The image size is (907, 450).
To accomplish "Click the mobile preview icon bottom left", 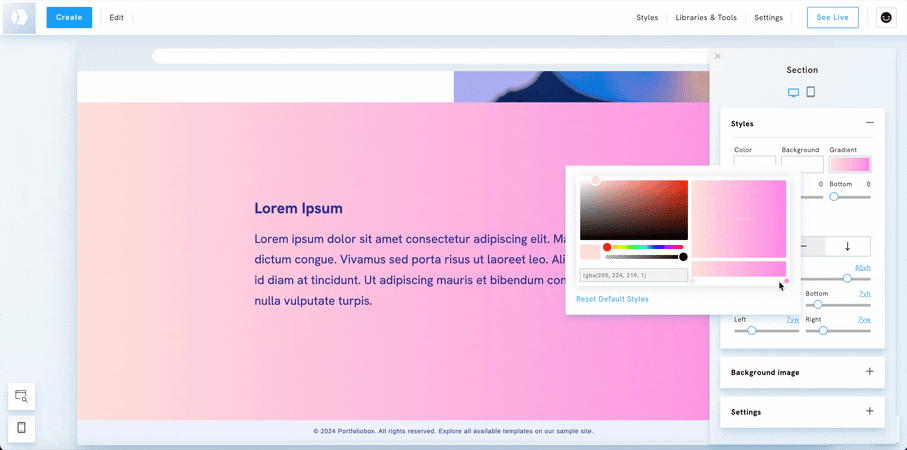I will coord(21,428).
